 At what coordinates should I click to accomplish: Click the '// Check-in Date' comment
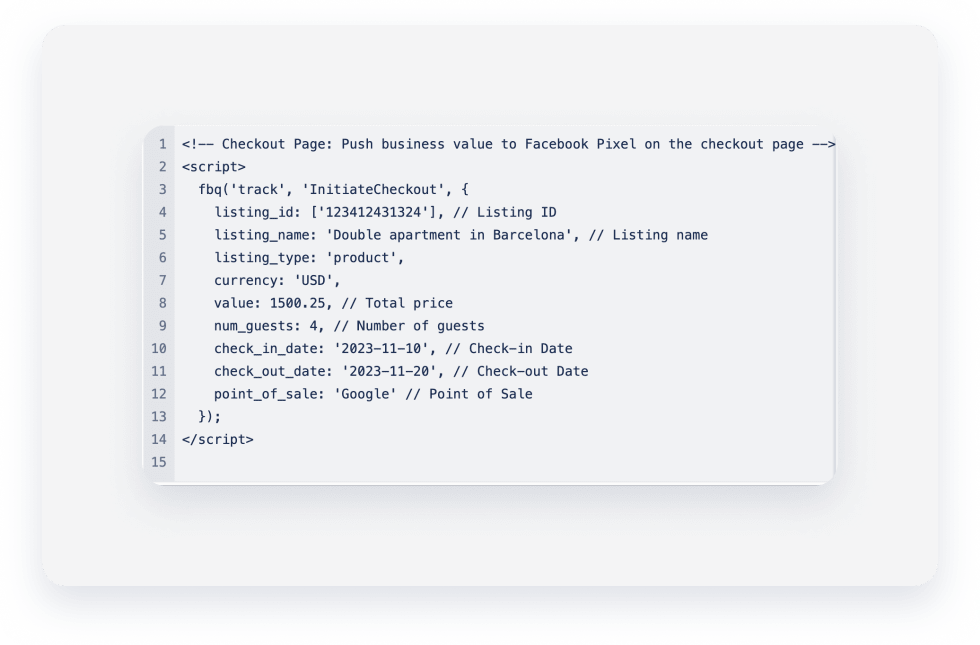pos(509,349)
